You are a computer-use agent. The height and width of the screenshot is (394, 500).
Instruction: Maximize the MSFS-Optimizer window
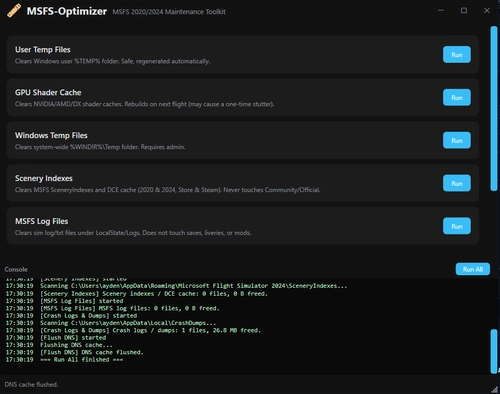click(x=464, y=11)
